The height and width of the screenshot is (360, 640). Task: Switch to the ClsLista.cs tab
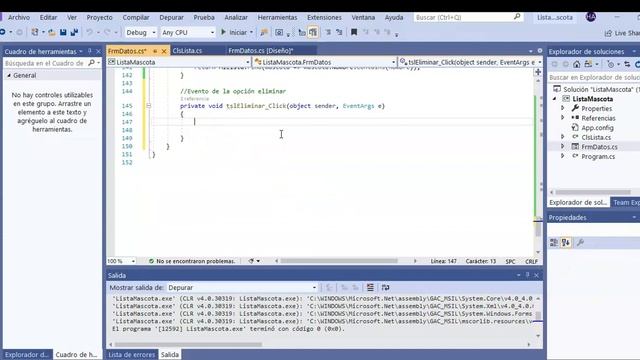coord(187,51)
